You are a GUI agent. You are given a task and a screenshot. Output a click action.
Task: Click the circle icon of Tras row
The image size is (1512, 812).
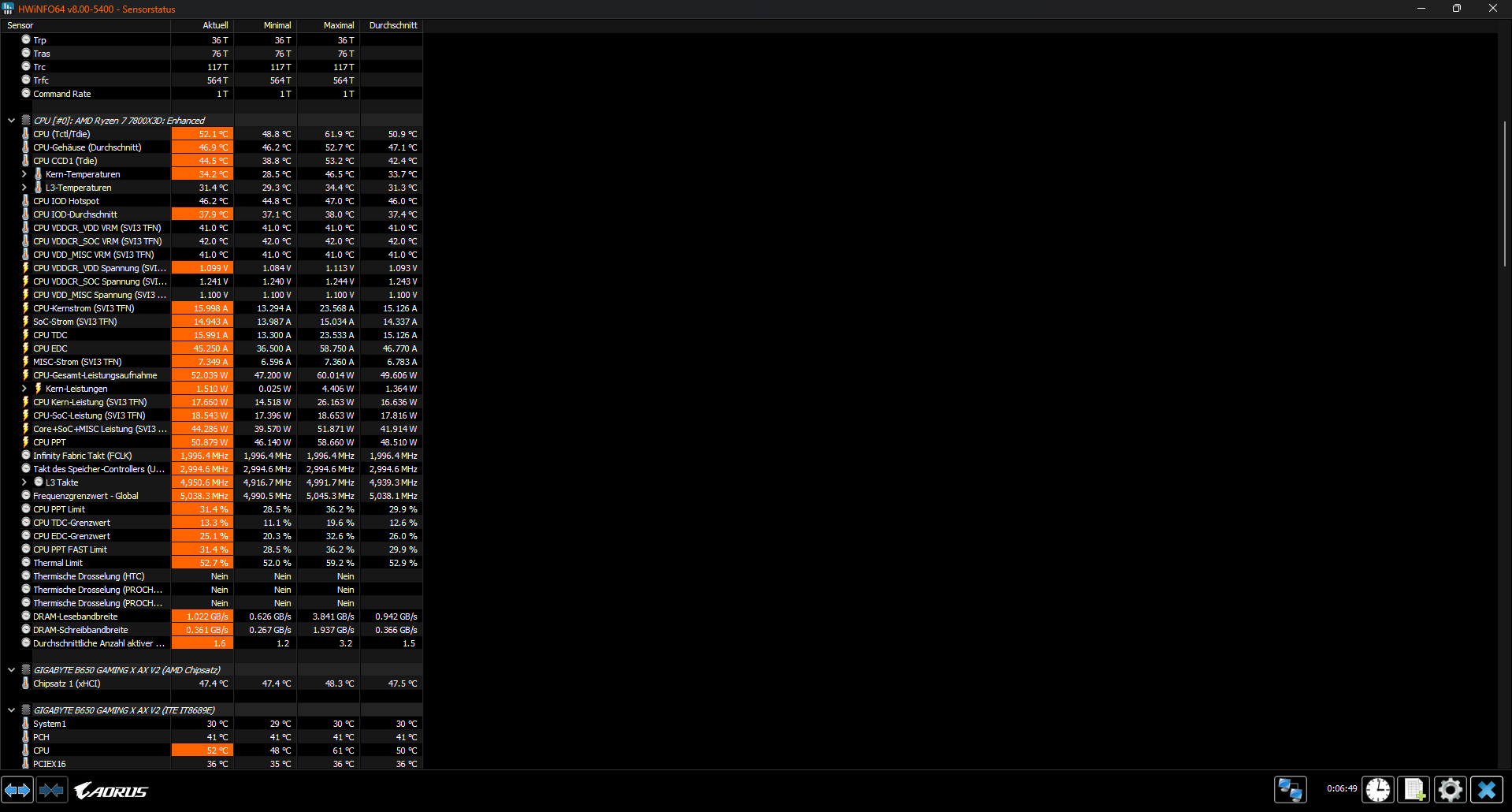point(26,53)
